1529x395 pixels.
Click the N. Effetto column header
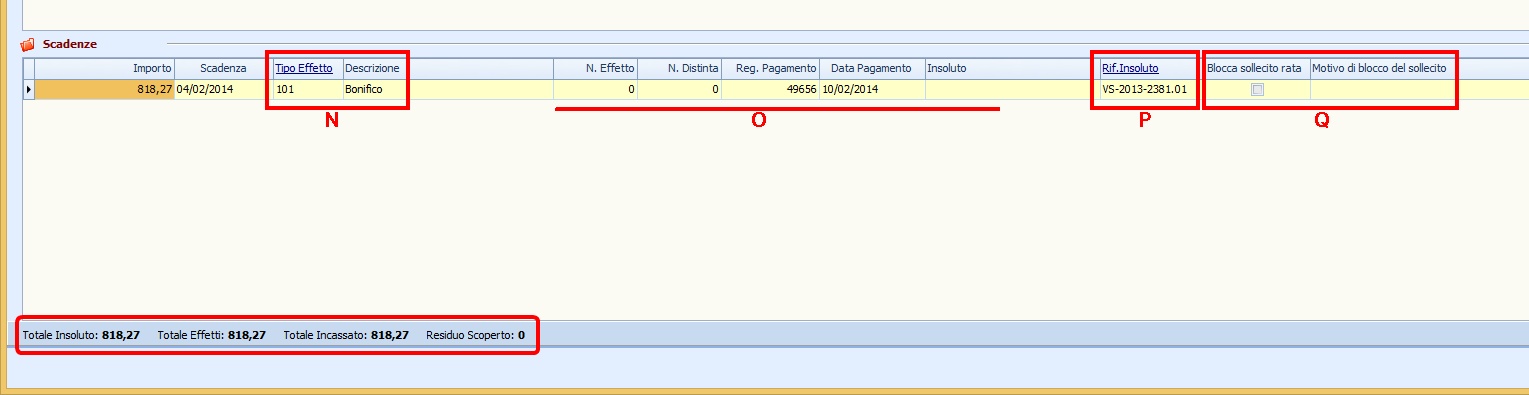596,68
